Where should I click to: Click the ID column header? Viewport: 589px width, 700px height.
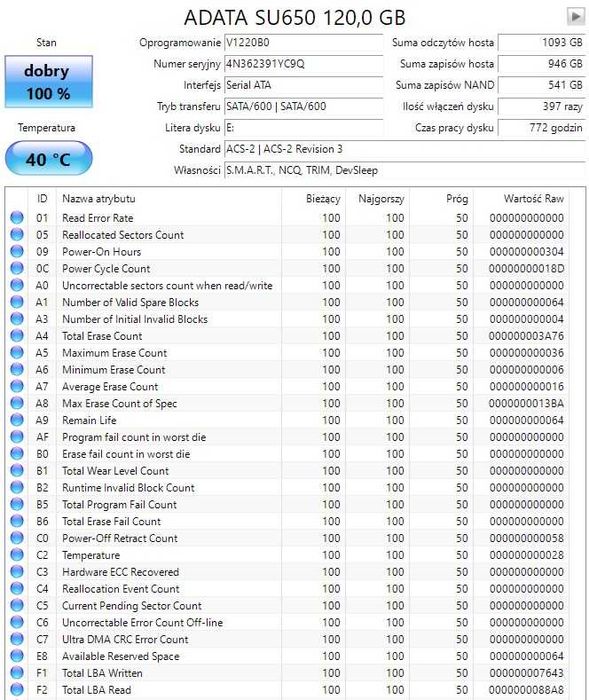tap(42, 199)
